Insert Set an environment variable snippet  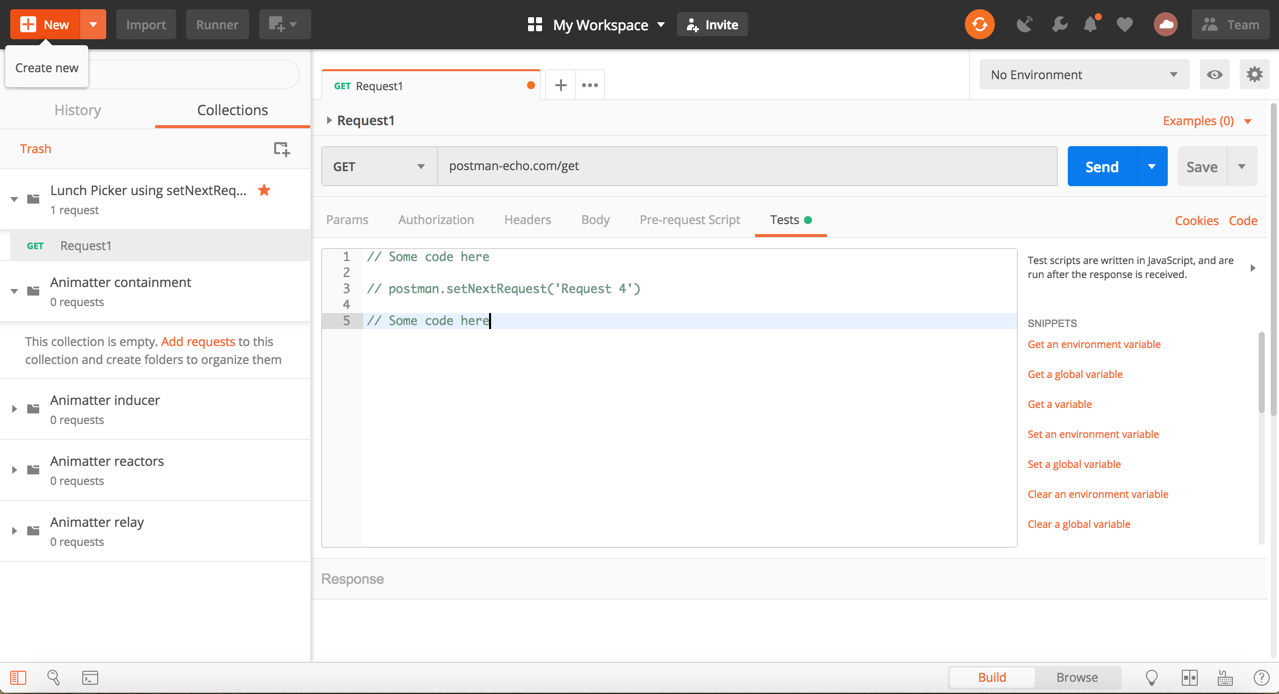(1093, 434)
